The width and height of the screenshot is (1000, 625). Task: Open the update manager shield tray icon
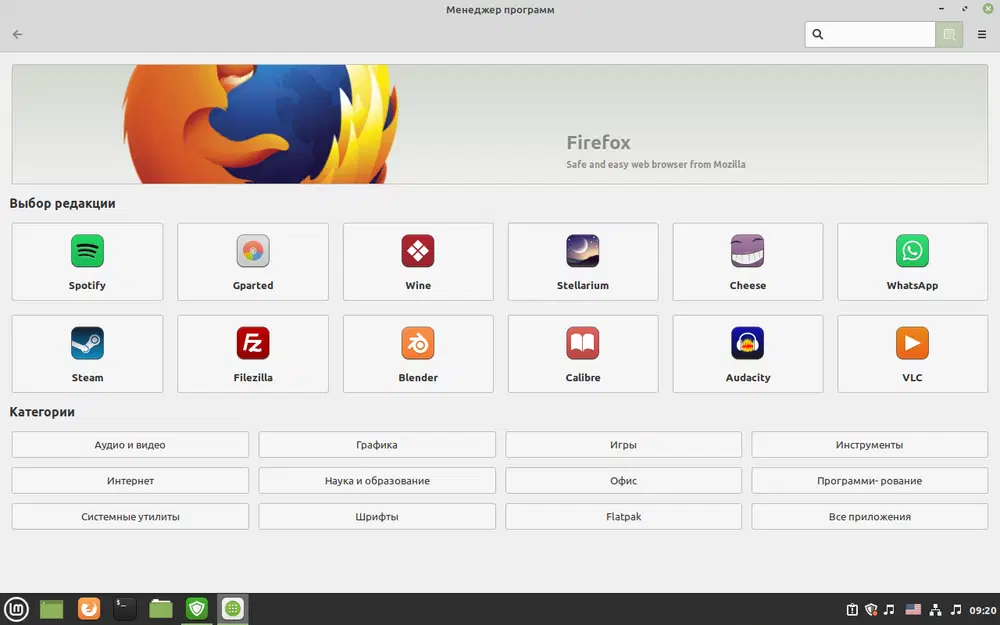tap(871, 610)
